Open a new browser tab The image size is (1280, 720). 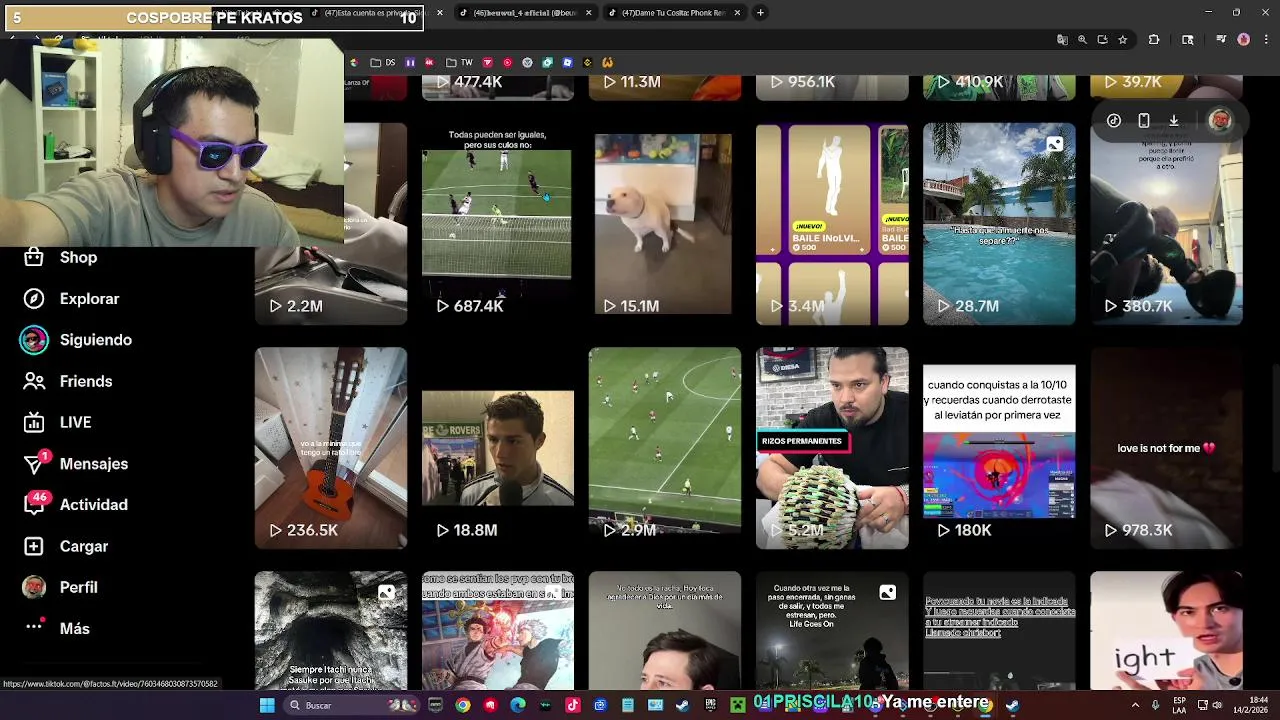pyautogui.click(x=760, y=13)
